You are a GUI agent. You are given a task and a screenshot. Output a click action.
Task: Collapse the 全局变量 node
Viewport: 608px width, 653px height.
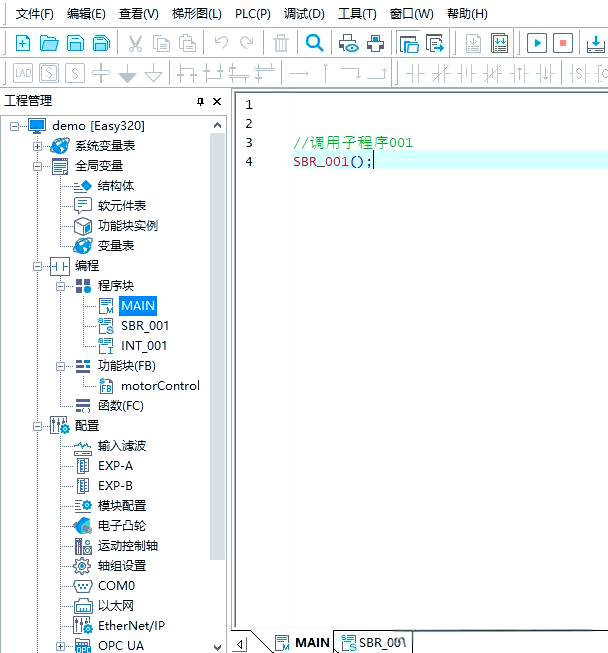point(37,166)
